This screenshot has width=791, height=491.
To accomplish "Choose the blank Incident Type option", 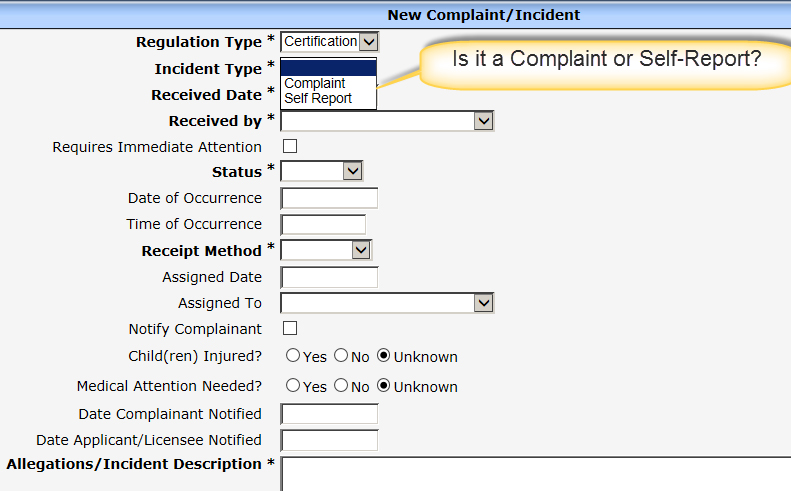I will pyautogui.click(x=328, y=69).
